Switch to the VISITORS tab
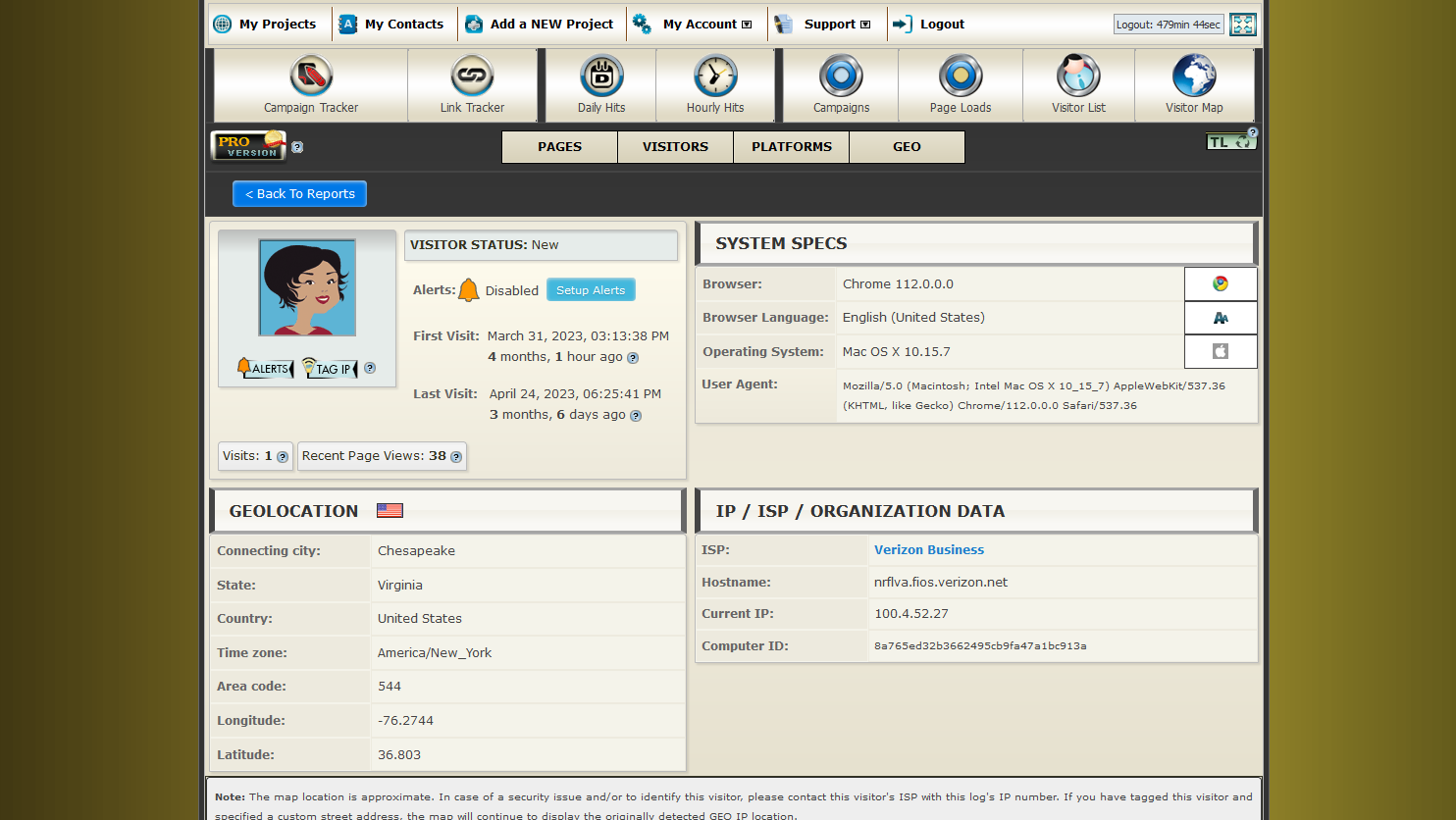Screen dimensions: 1456x820 (x=675, y=147)
